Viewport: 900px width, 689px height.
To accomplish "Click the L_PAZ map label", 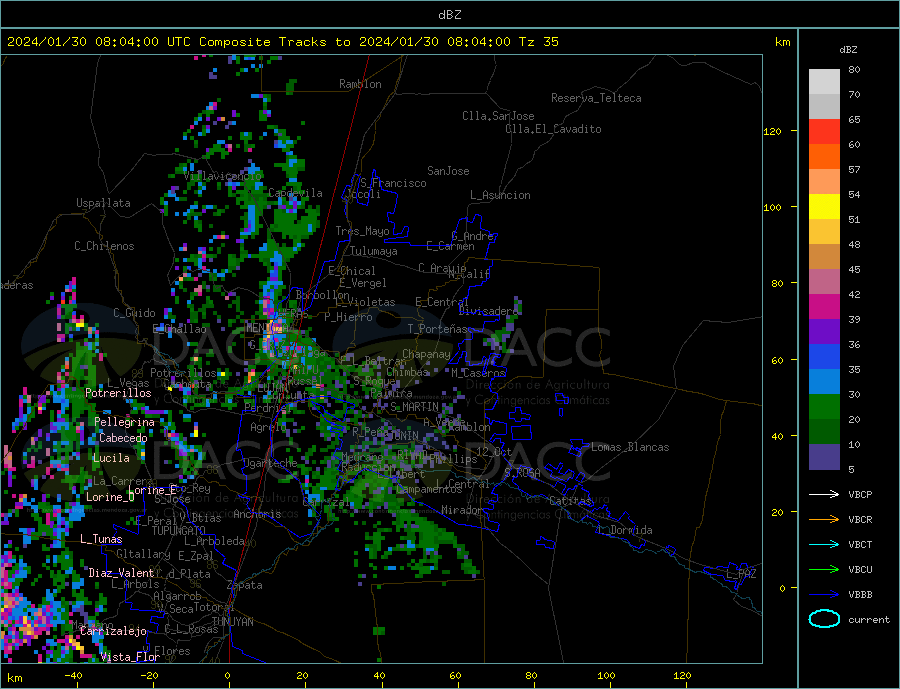I will coord(741,574).
